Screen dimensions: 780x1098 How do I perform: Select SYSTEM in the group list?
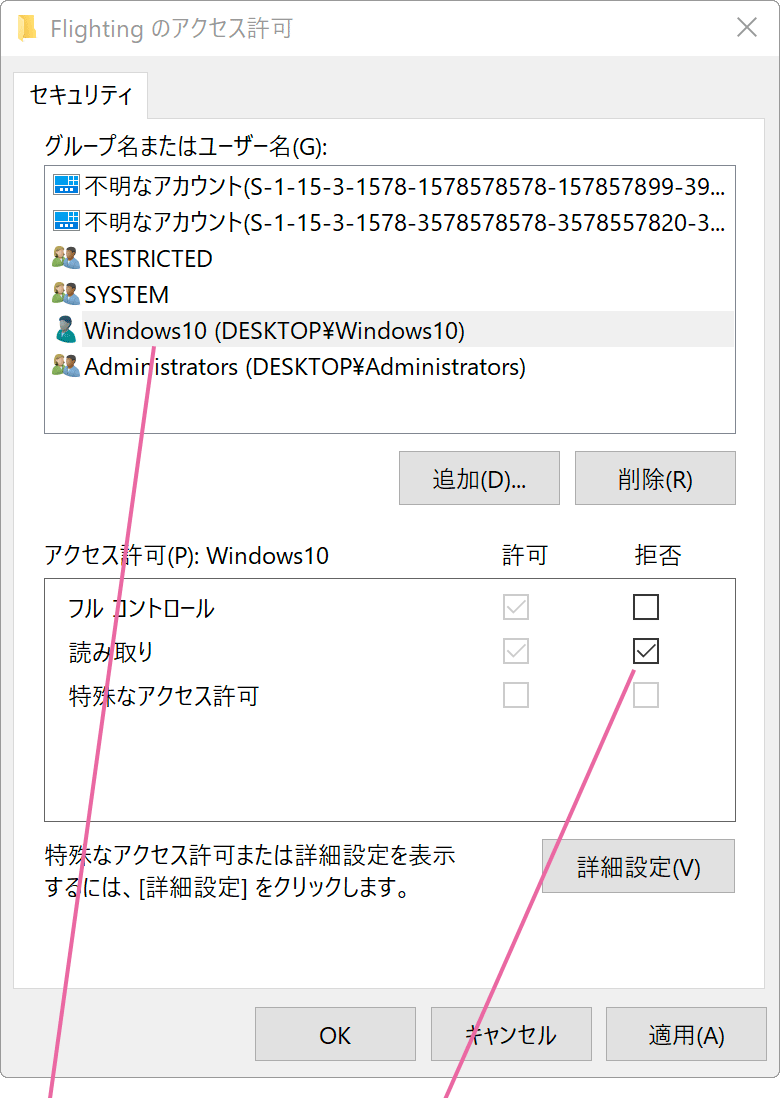click(389, 294)
